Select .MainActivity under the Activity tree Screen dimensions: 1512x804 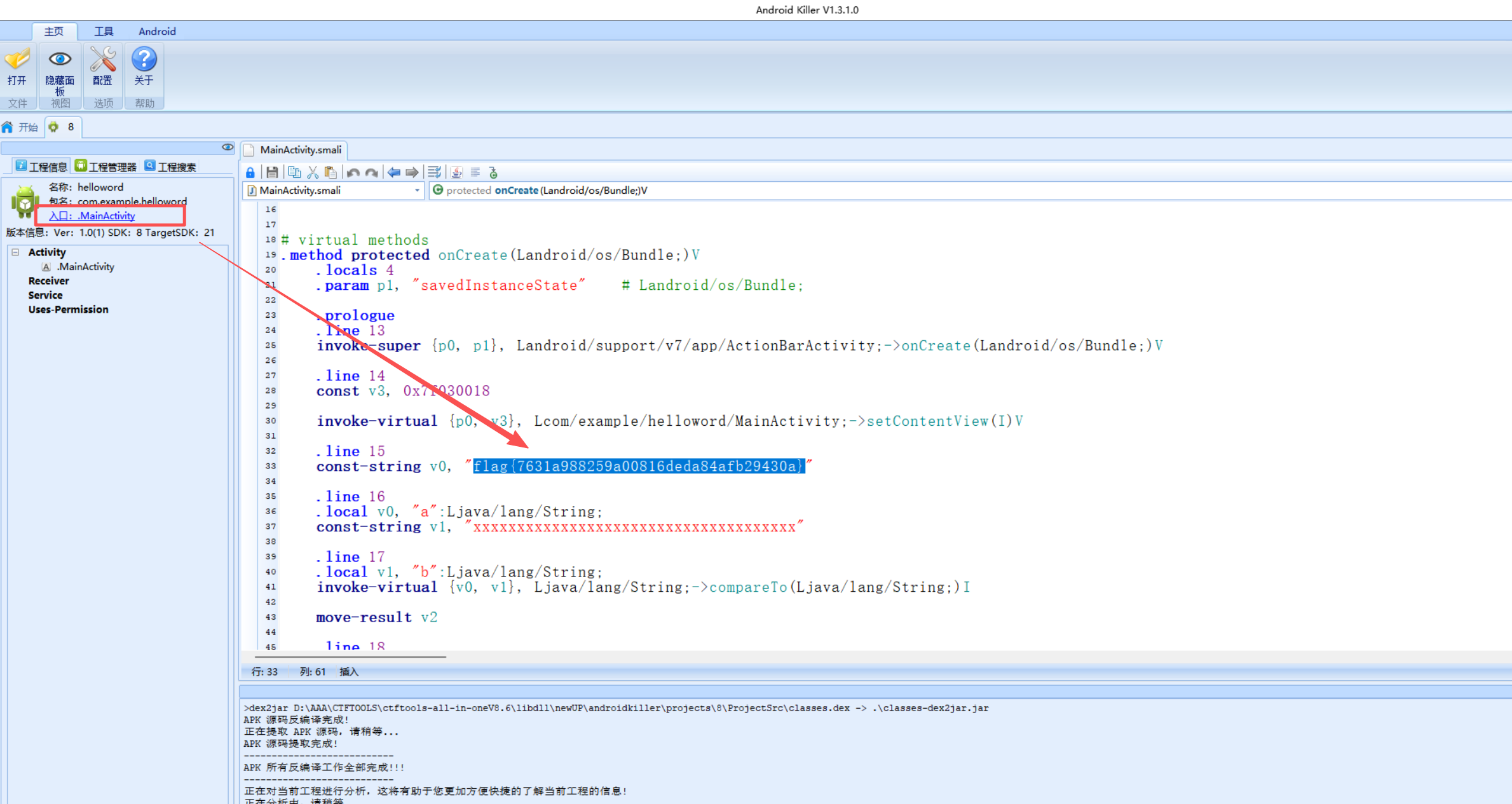click(86, 267)
